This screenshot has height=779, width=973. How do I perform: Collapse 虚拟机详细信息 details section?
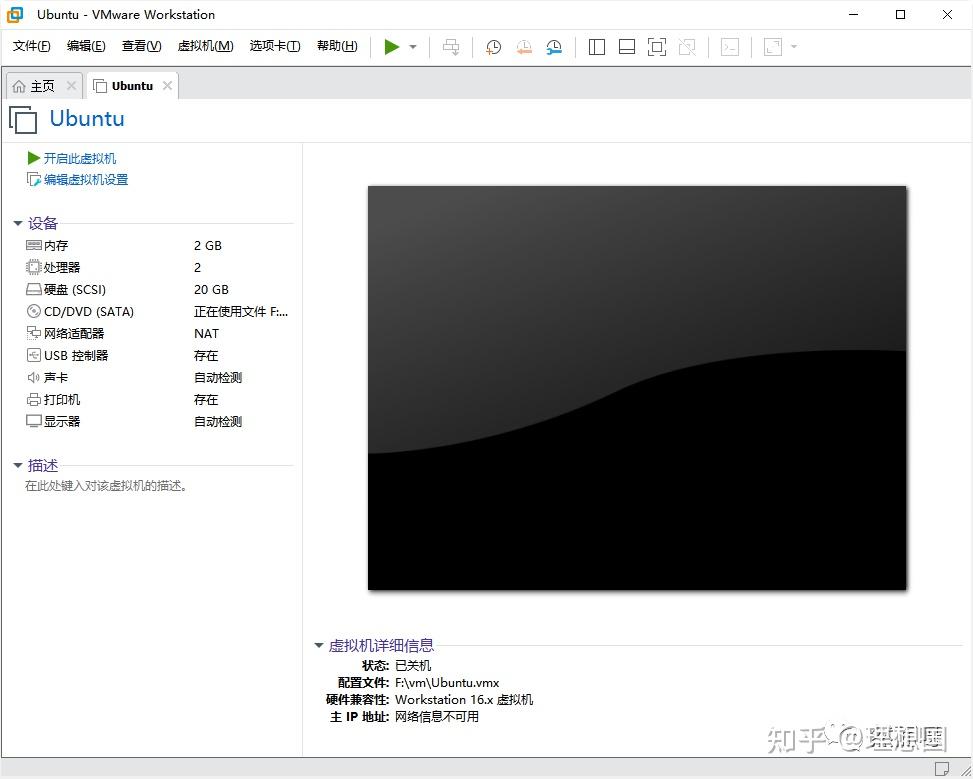[318, 645]
